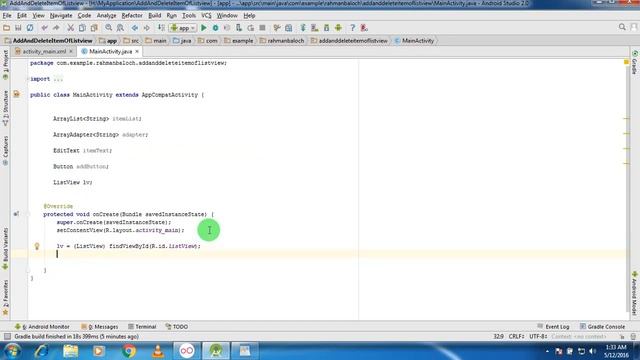Open the File menu

pos(7,16)
